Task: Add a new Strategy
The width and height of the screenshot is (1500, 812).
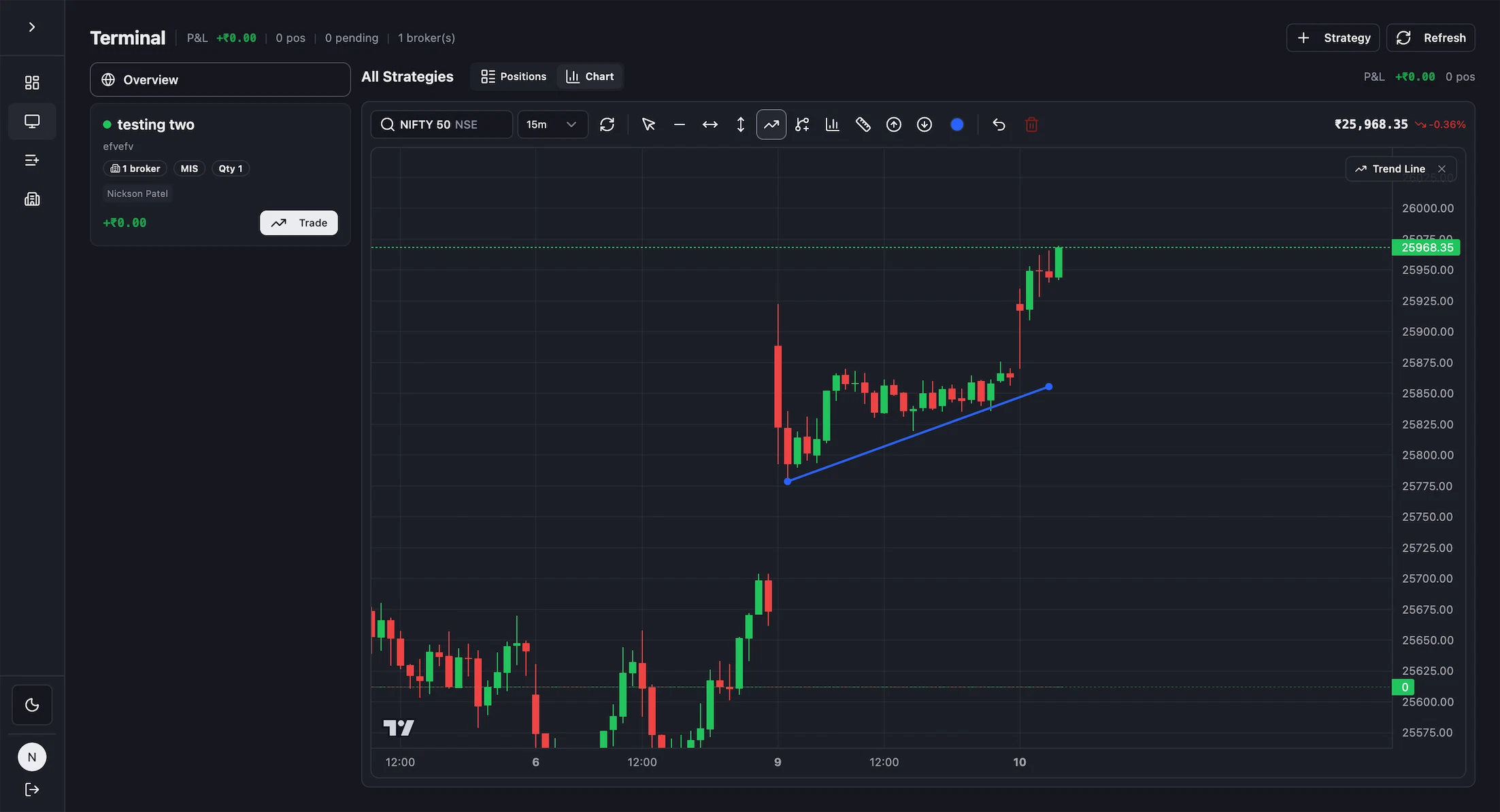Action: 1333,38
